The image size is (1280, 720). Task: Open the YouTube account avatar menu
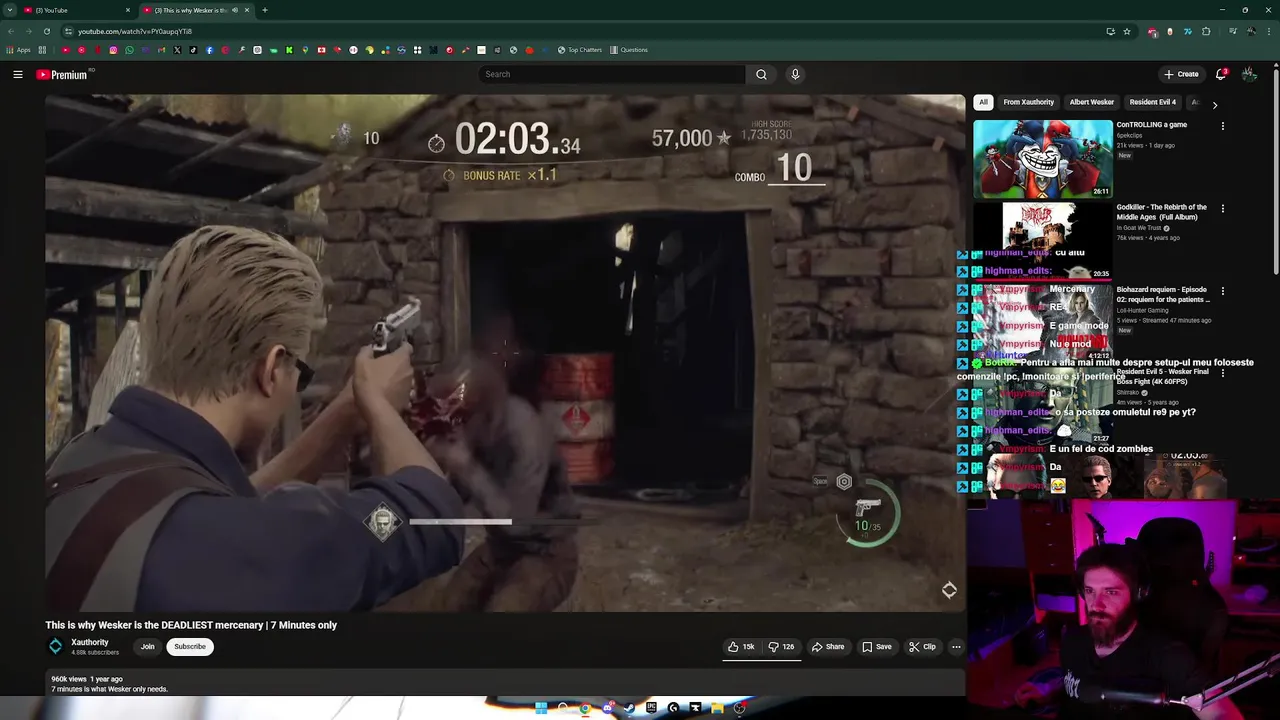(1249, 74)
